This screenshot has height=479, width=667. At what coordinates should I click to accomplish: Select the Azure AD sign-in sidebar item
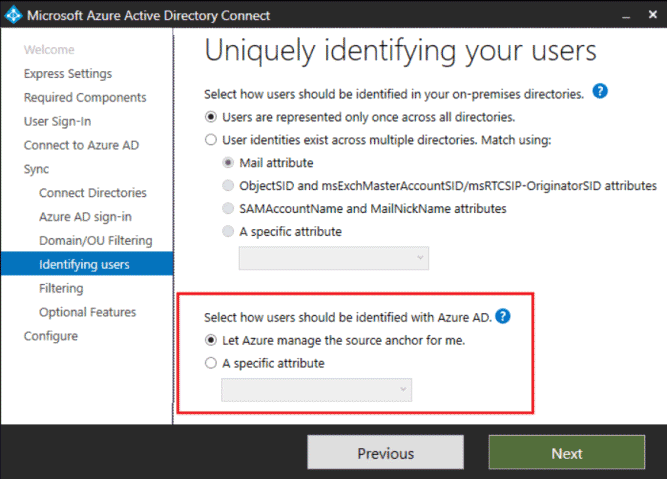[85, 217]
